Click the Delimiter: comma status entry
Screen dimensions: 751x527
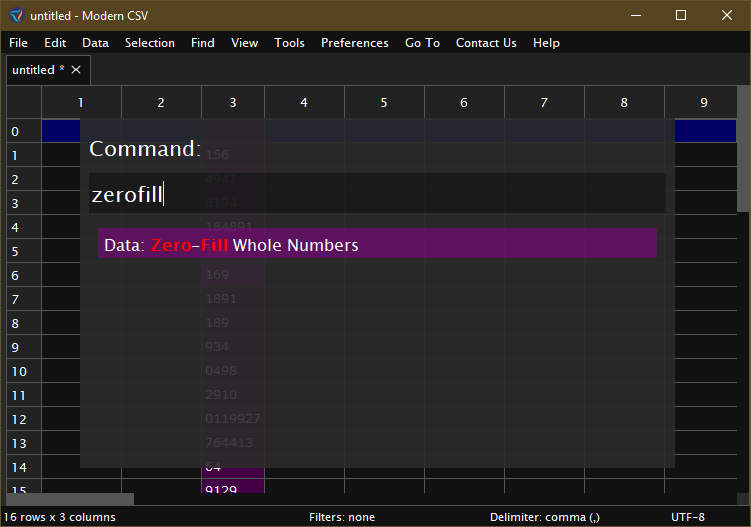pos(545,517)
